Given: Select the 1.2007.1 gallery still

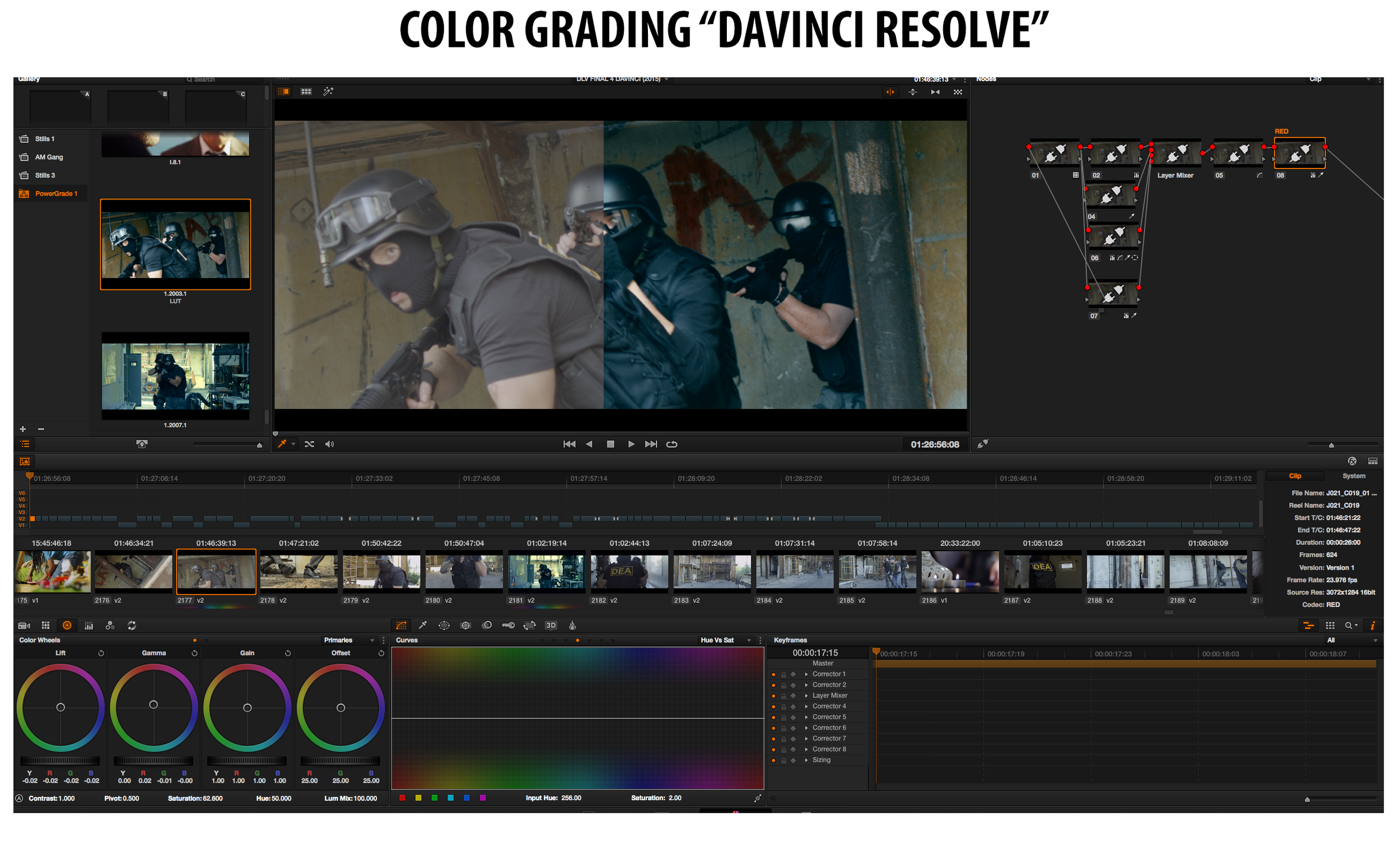Looking at the screenshot, I should pyautogui.click(x=175, y=376).
